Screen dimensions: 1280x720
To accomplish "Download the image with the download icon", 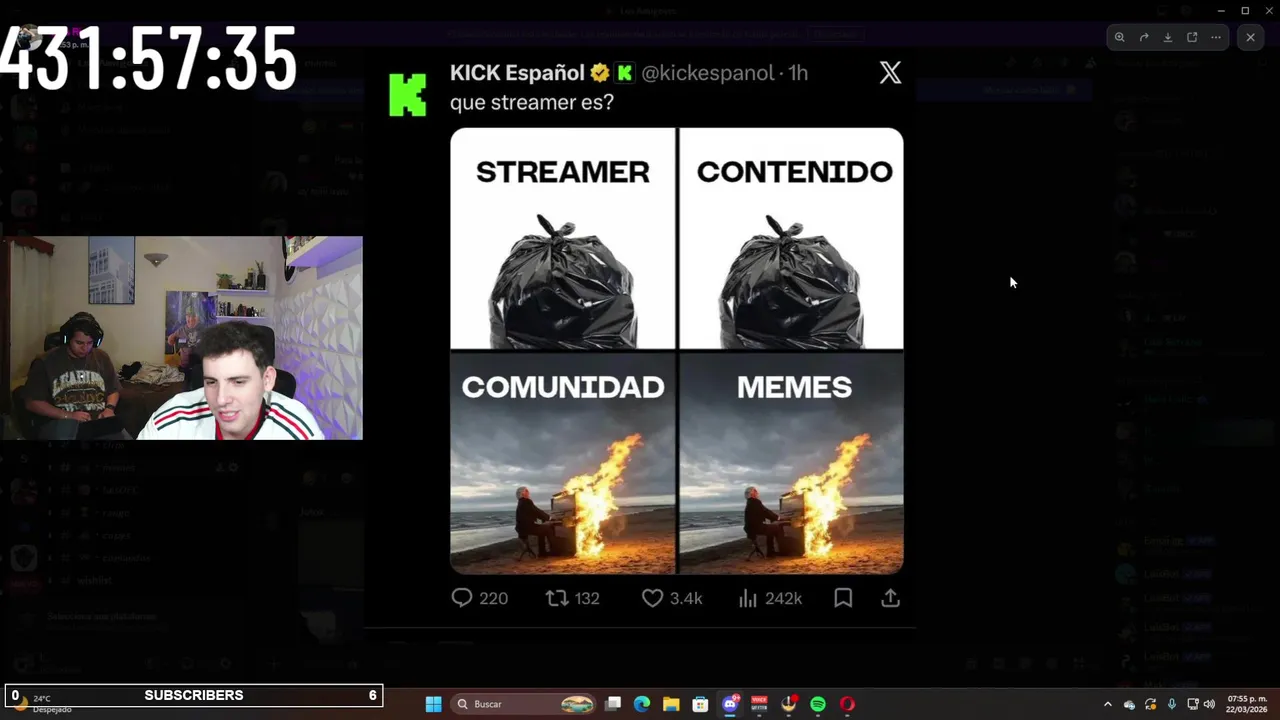I will tap(1168, 37).
